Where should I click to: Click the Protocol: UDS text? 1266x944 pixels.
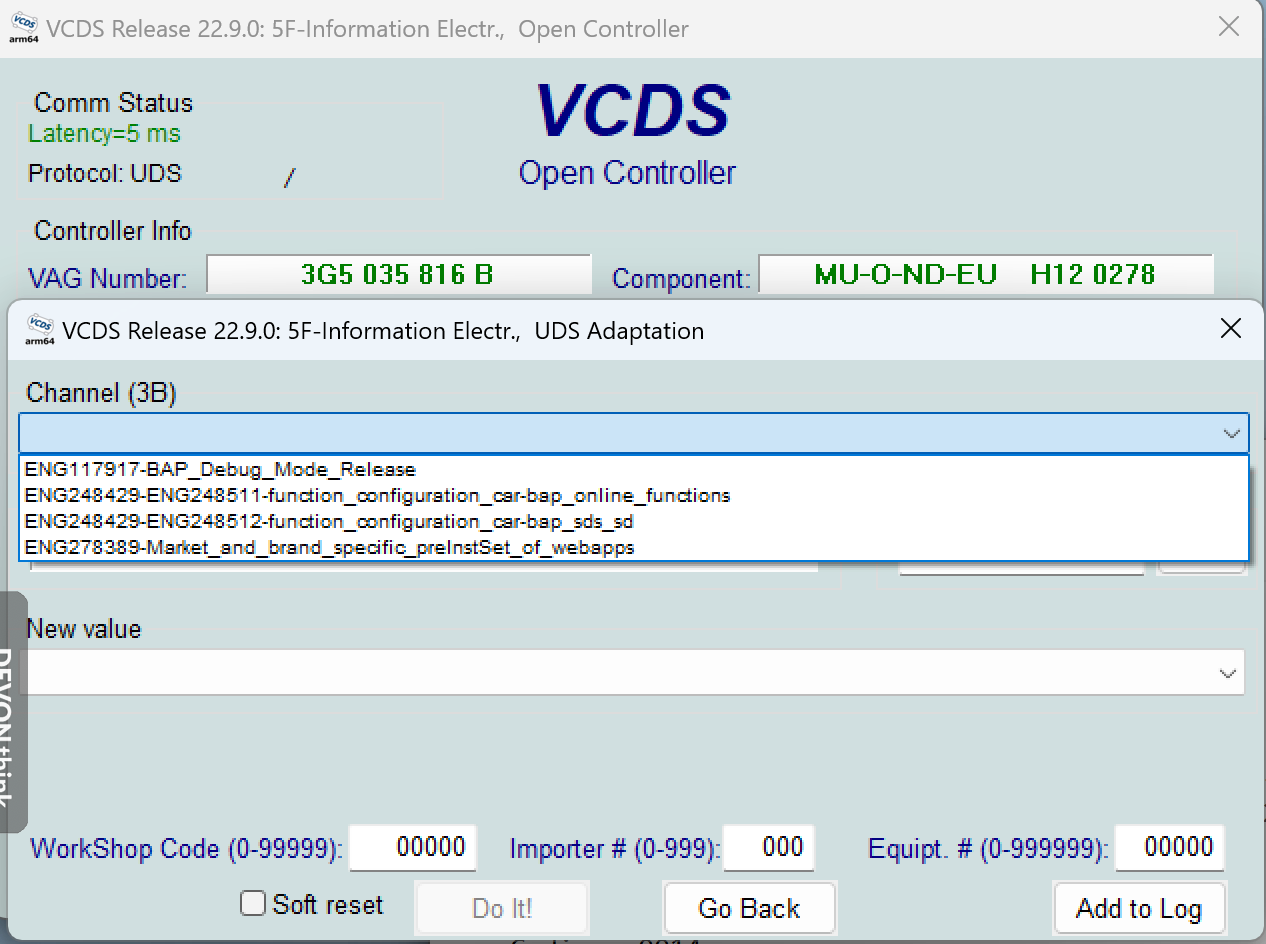105,173
